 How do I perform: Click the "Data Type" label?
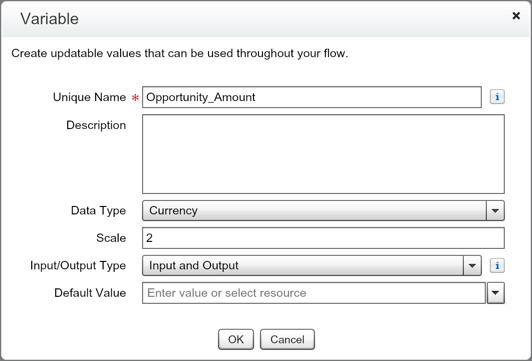coord(98,211)
